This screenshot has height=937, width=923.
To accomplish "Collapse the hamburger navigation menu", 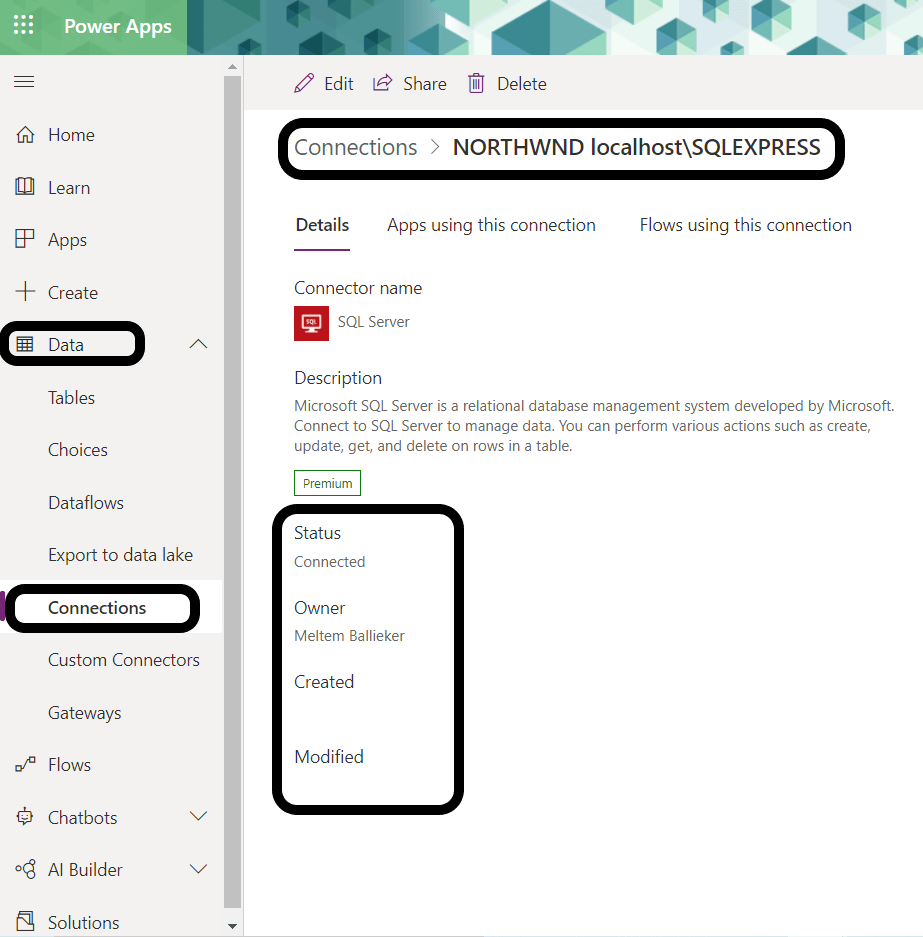I will [x=24, y=82].
